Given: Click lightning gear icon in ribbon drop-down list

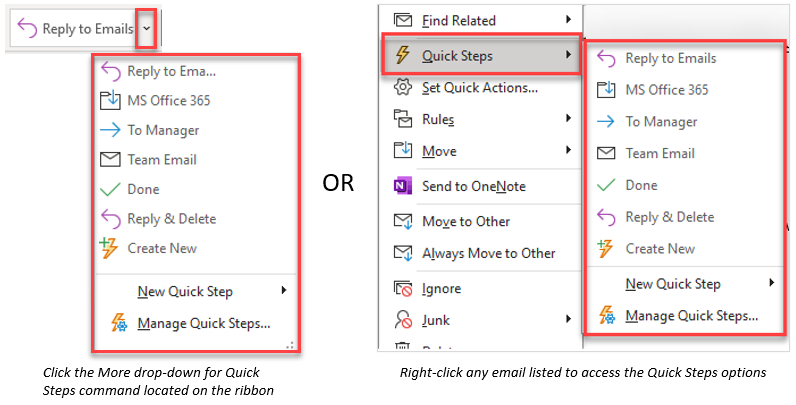Looking at the screenshot, I should 119,323.
